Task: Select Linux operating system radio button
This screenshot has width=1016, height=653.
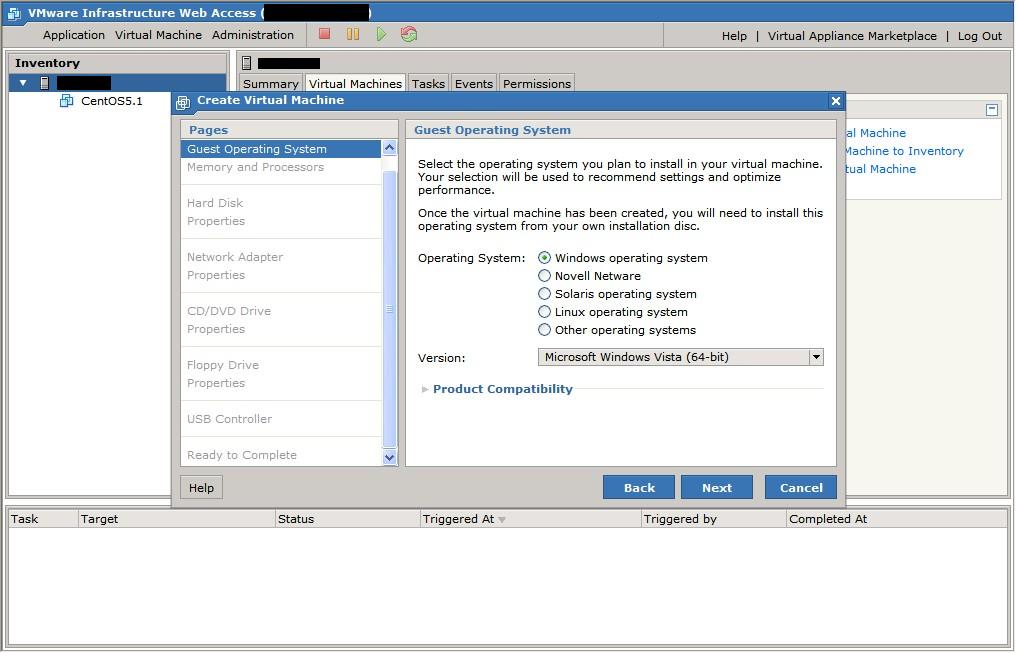Action: tap(544, 312)
